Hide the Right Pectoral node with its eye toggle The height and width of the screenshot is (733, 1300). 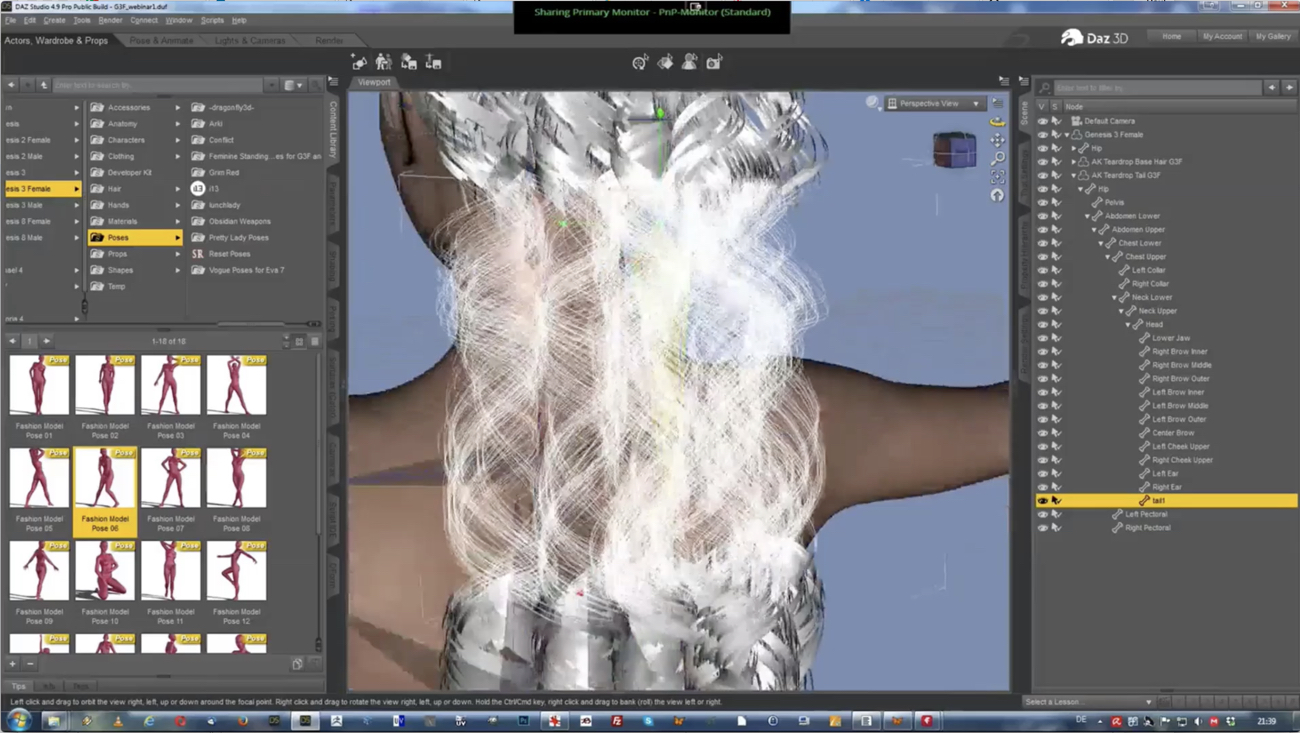pyautogui.click(x=1042, y=527)
